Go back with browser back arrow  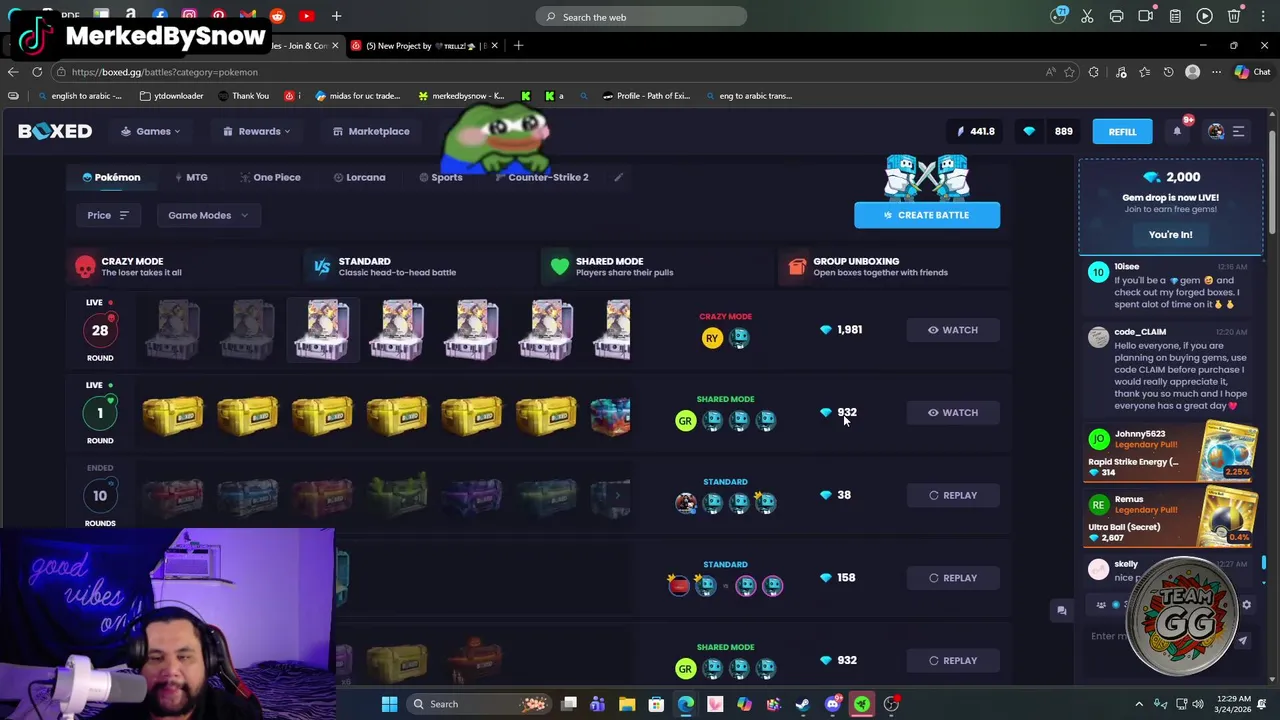[x=12, y=72]
